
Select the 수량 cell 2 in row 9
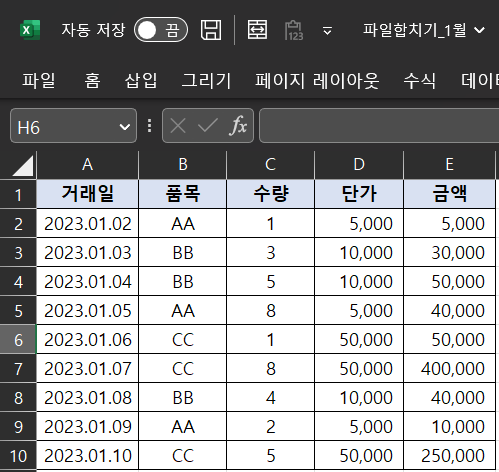[x=270, y=426]
